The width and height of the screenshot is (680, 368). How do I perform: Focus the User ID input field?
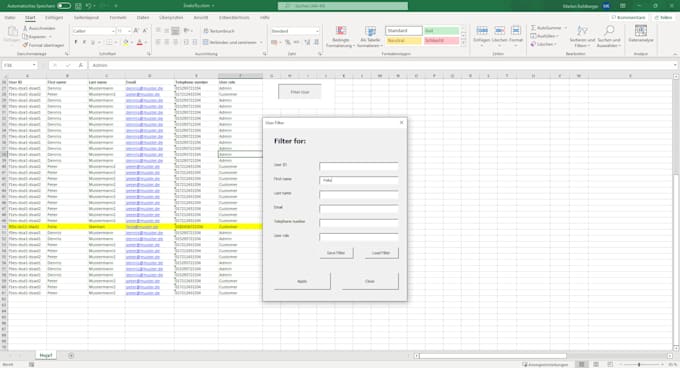[359, 166]
